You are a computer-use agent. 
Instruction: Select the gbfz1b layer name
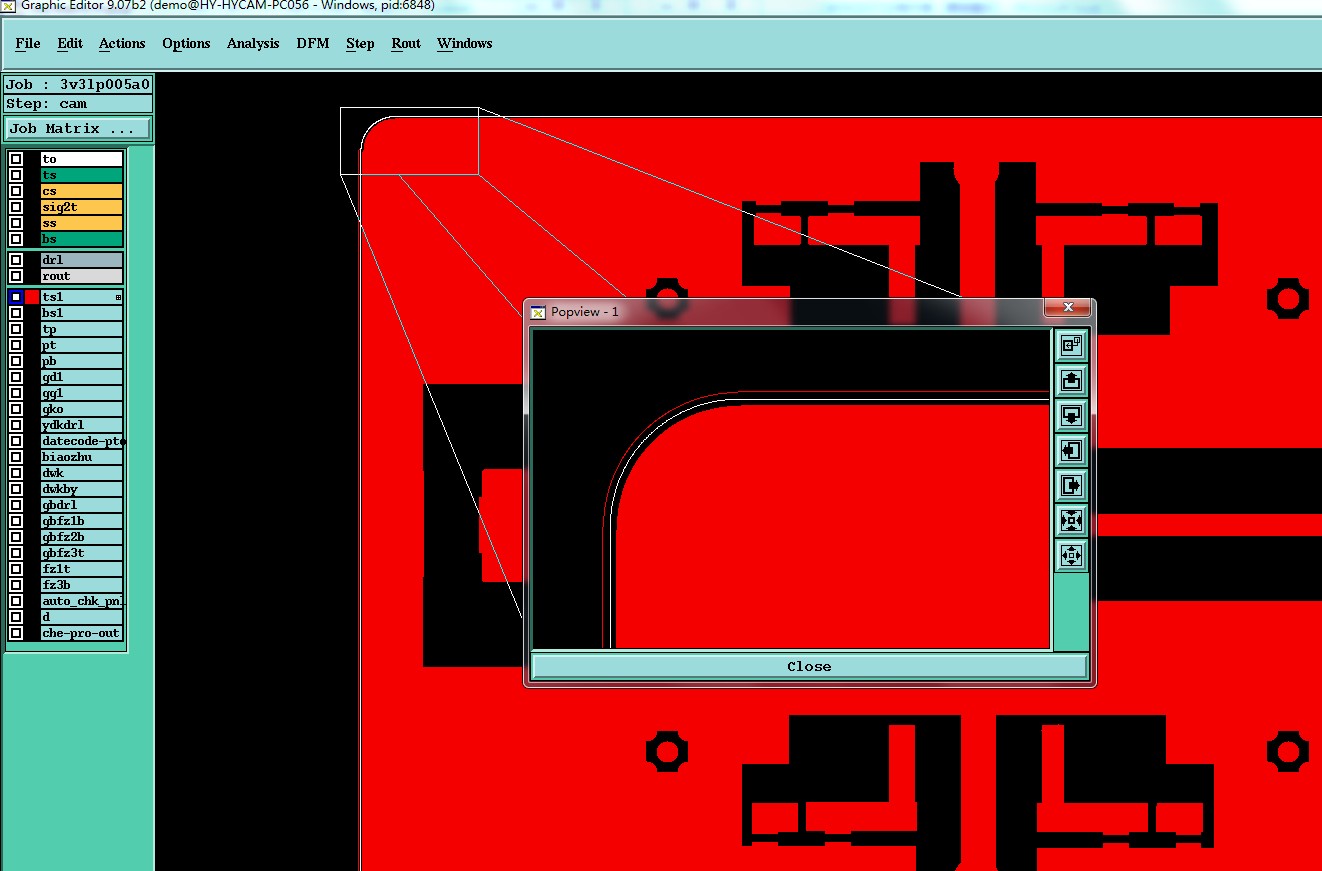(82, 521)
